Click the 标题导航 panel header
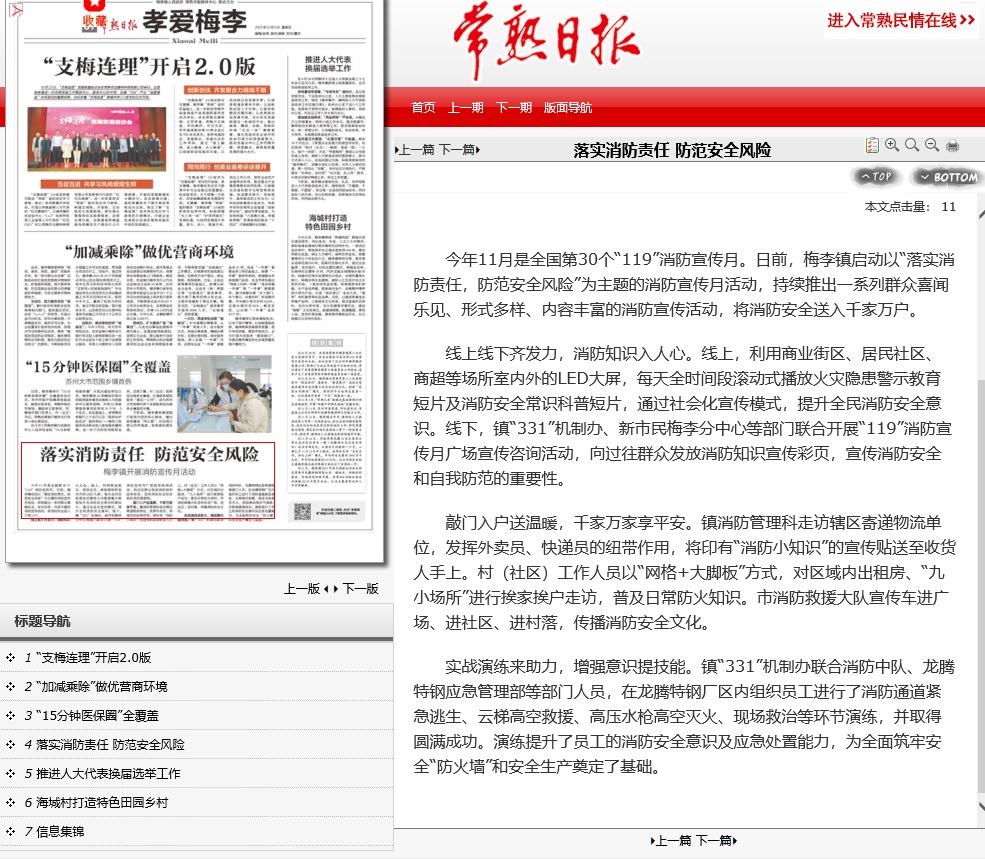 tap(197, 621)
